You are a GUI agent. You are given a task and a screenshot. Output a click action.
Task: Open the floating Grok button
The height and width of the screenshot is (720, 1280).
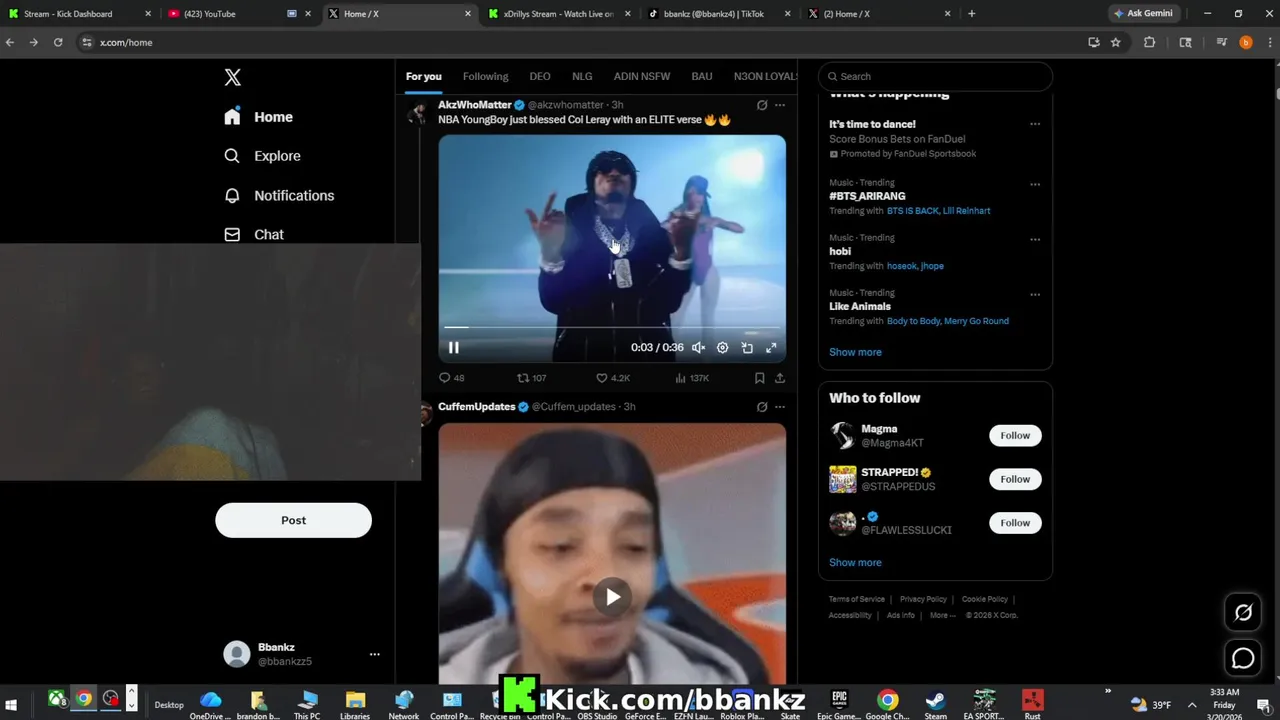[x=1243, y=613]
